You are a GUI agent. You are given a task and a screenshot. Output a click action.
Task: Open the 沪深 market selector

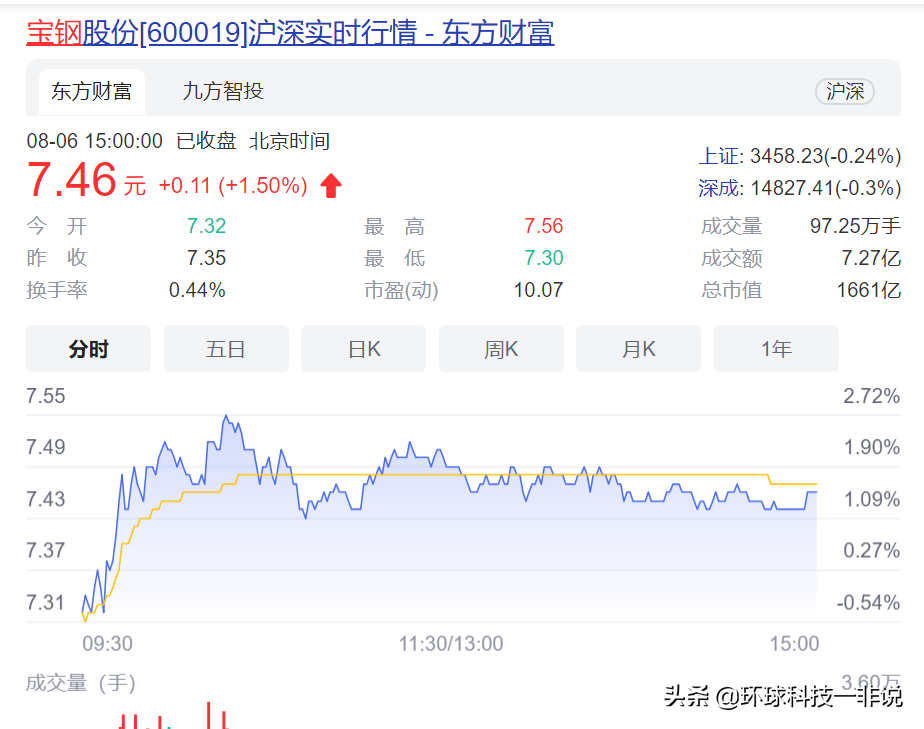click(x=845, y=91)
